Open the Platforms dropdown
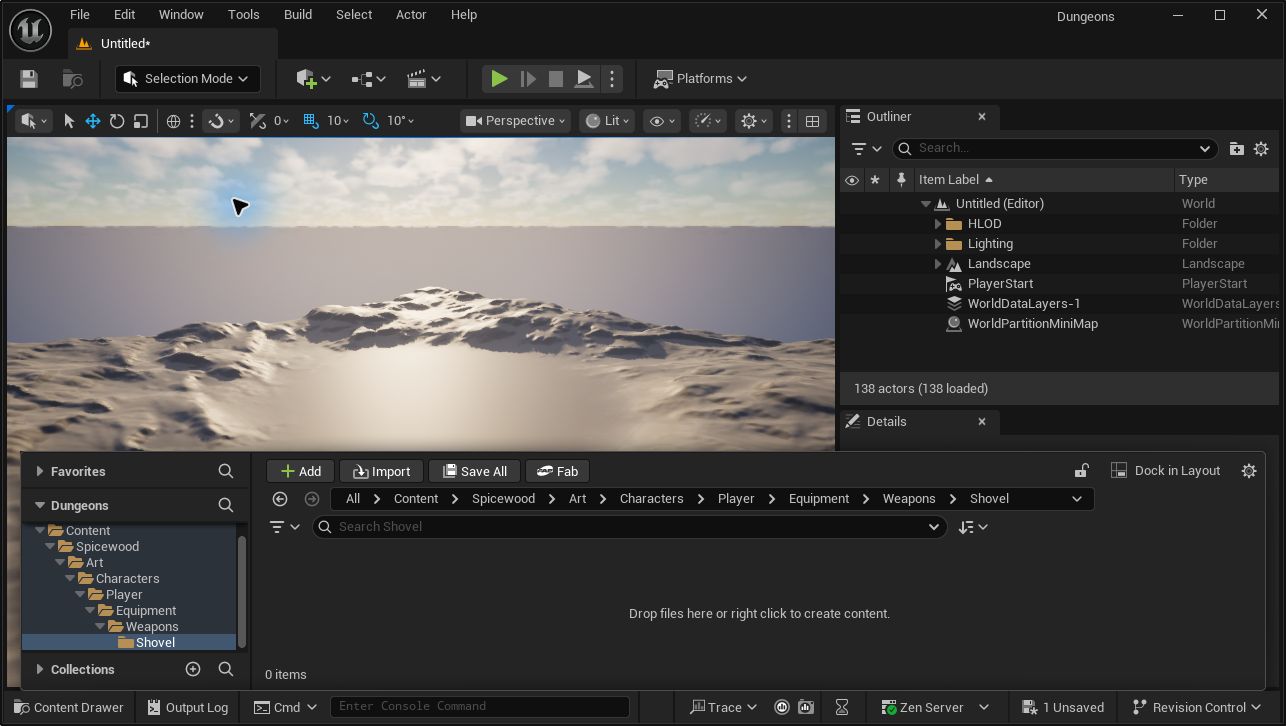The width and height of the screenshot is (1286, 726). tap(701, 79)
